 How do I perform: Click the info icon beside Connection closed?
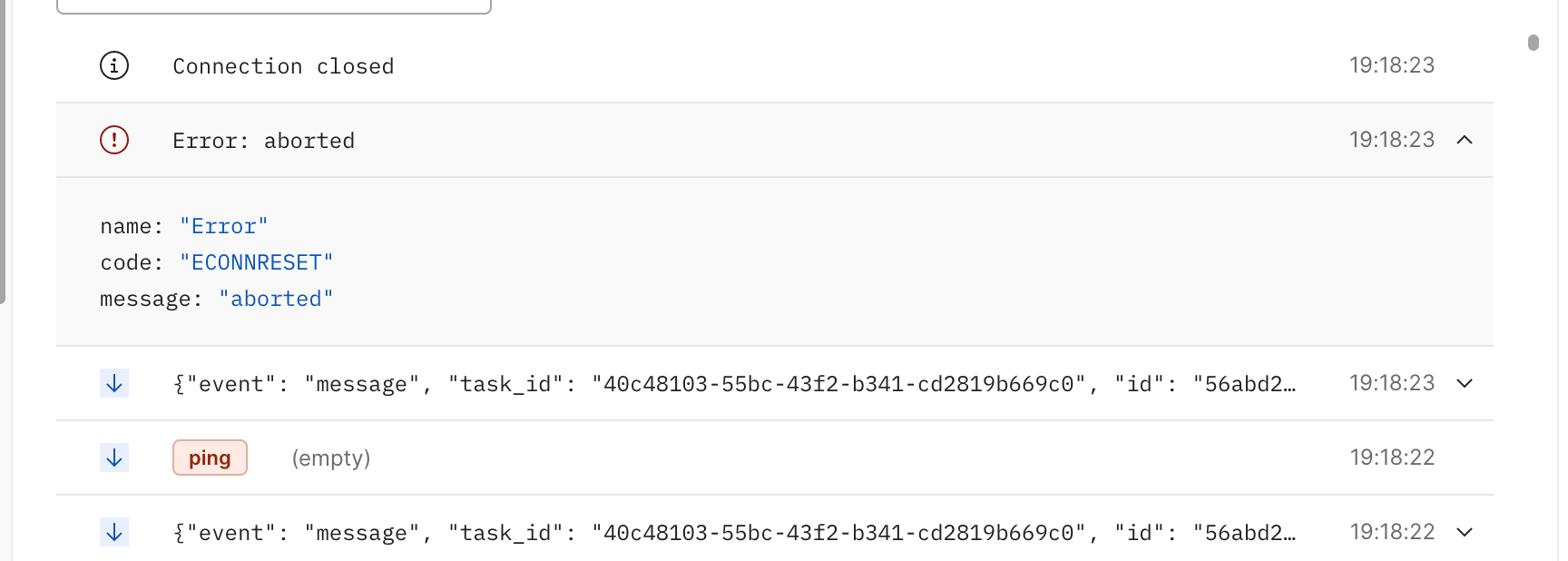[113, 65]
